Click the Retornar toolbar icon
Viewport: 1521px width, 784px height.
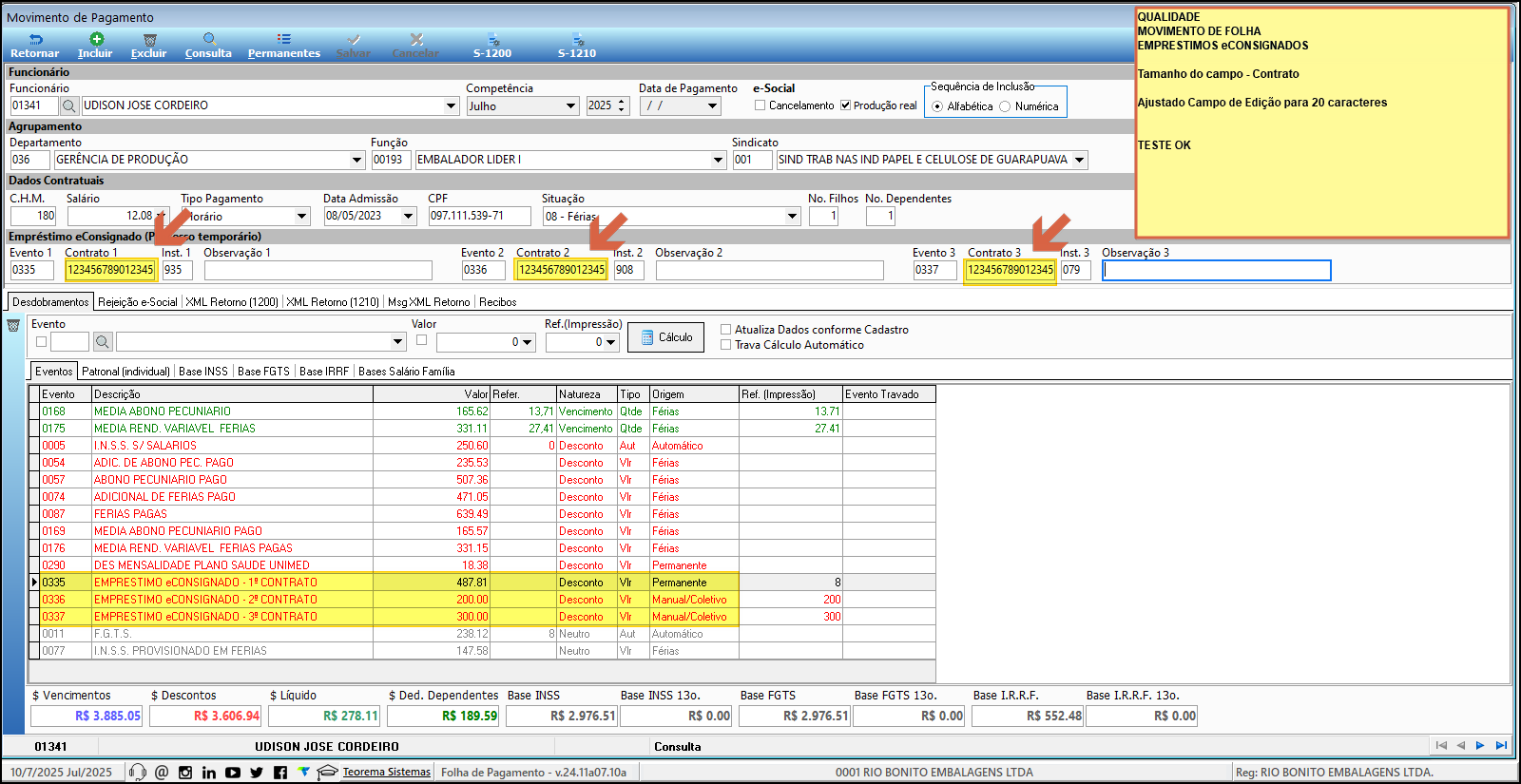click(x=35, y=39)
